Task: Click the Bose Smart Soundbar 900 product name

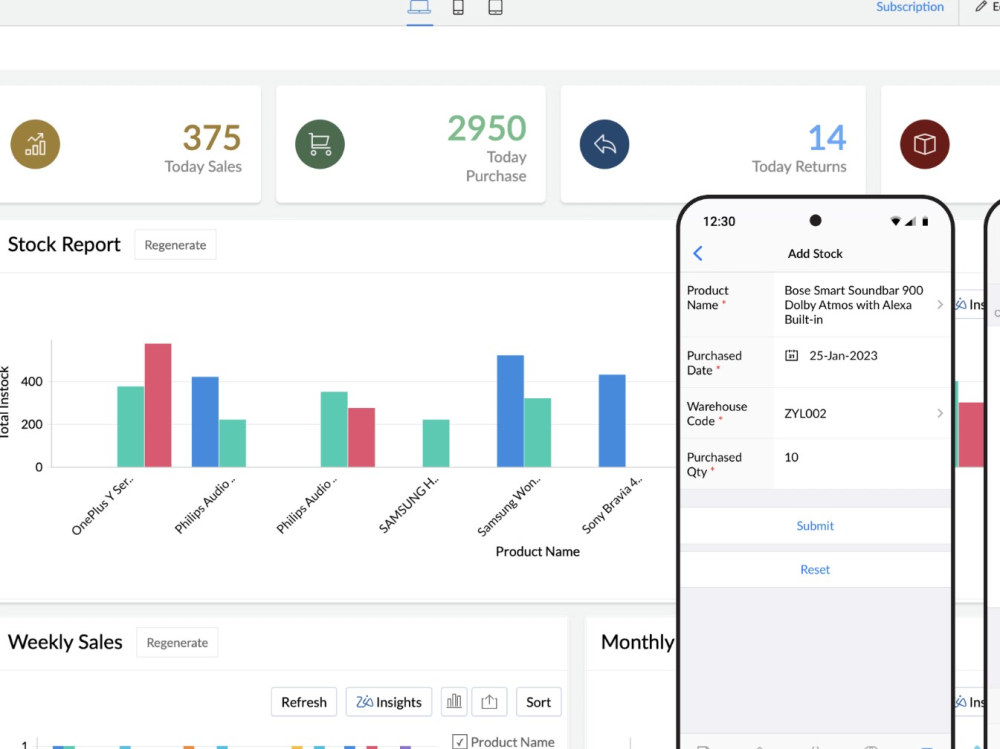Action: click(x=853, y=305)
